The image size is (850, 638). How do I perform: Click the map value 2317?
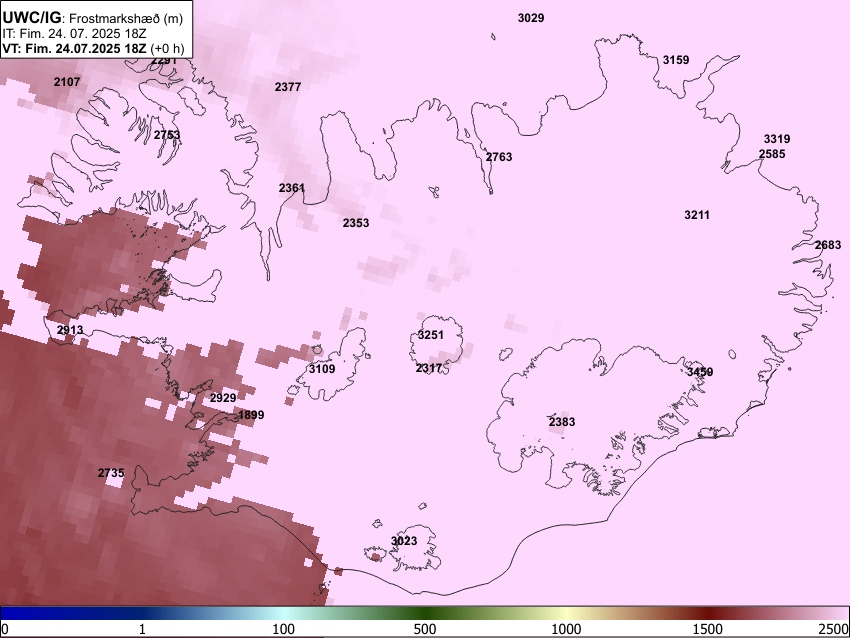pos(429,369)
